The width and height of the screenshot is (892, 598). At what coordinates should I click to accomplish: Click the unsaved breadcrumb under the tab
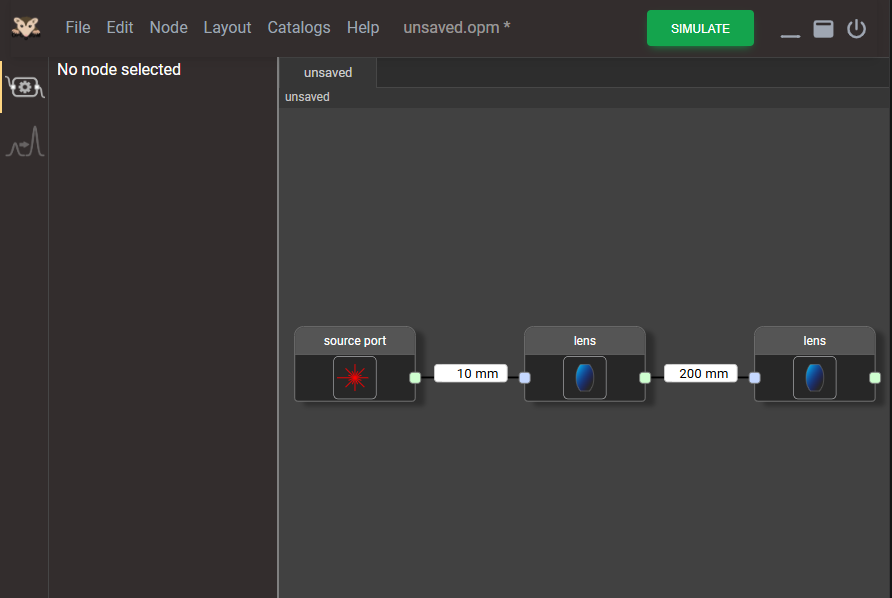(x=307, y=97)
